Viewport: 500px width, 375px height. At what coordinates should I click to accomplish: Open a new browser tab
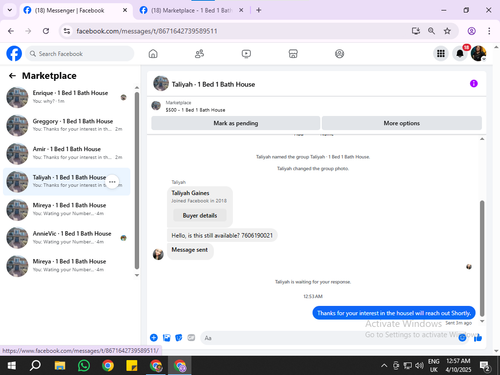[259, 10]
